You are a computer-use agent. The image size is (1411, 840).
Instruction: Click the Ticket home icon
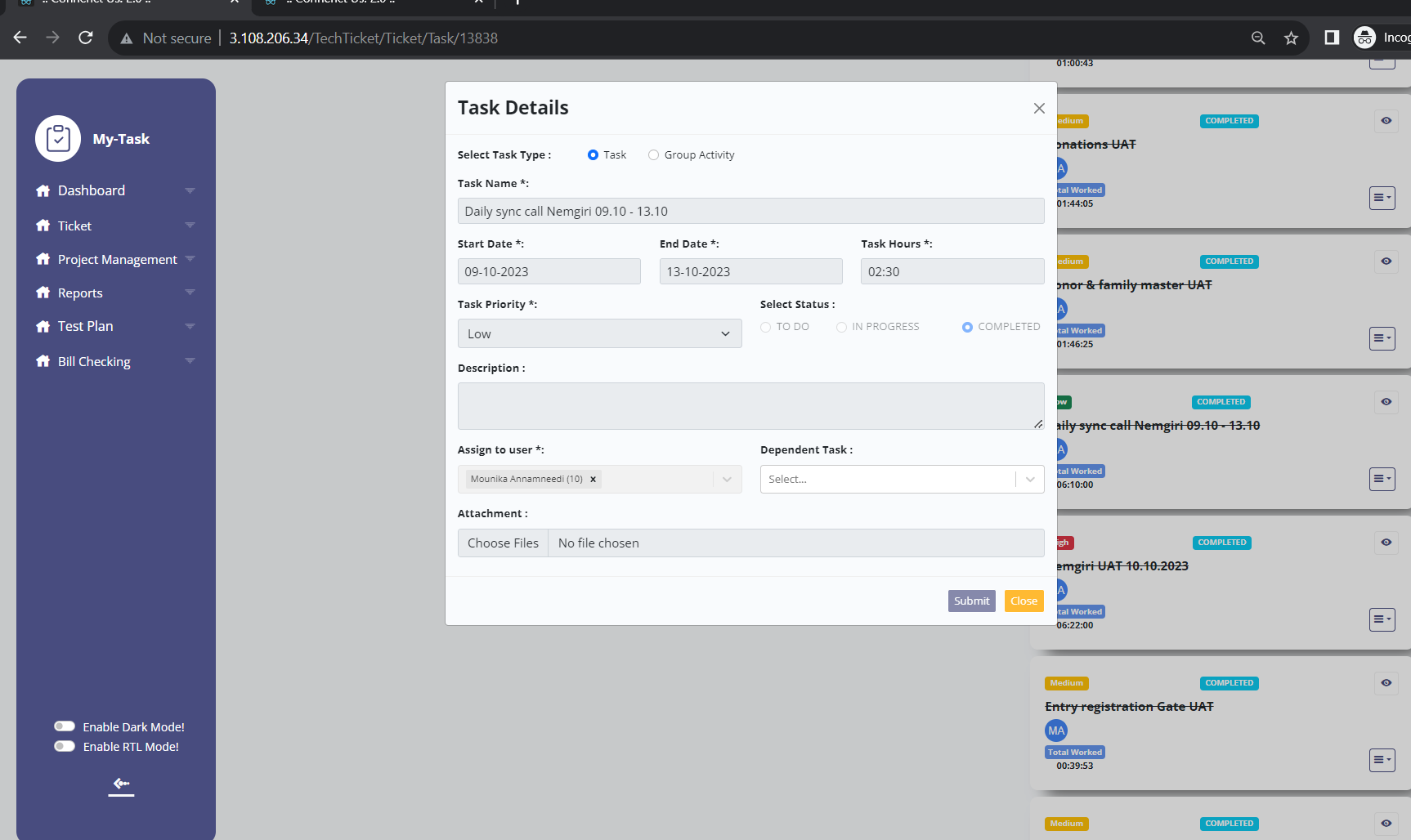pos(43,226)
